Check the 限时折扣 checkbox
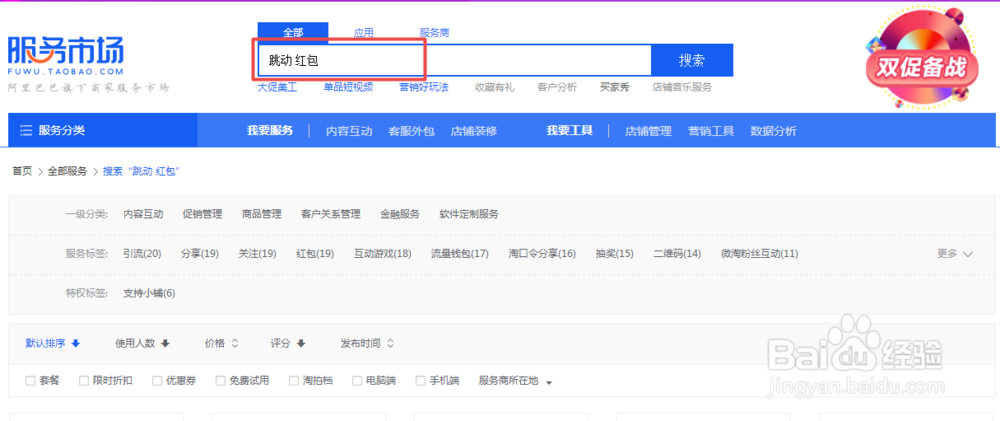Screen dimensions: 1000x421 [x=84, y=381]
